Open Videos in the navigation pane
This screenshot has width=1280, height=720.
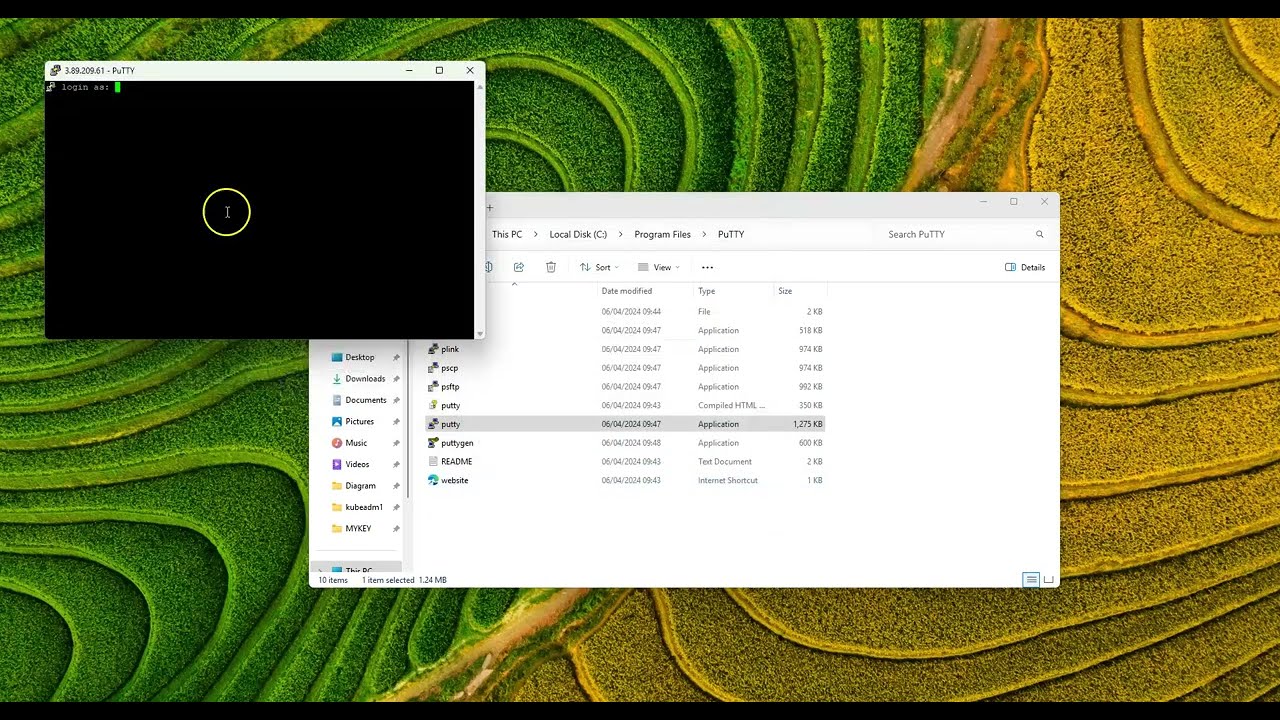coord(357,464)
